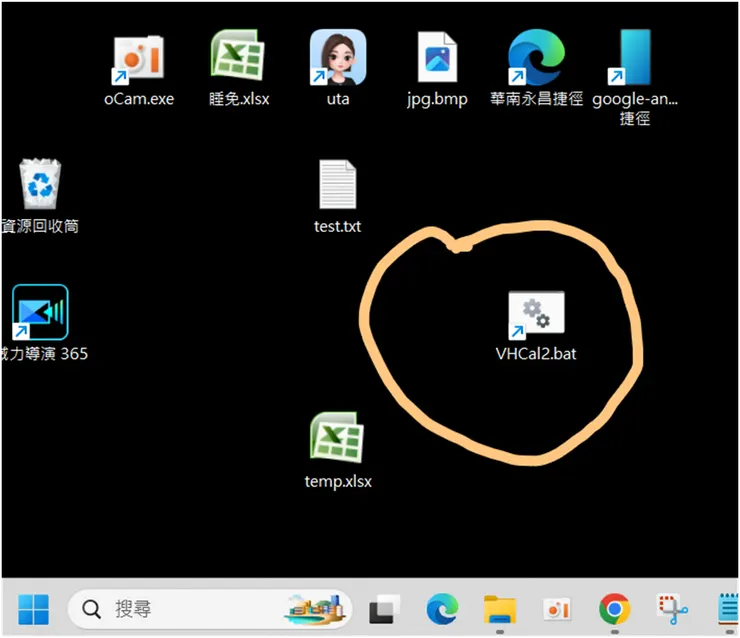740x638 pixels.
Task: Click the 搜尋 taskbar search box
Action: (210, 609)
